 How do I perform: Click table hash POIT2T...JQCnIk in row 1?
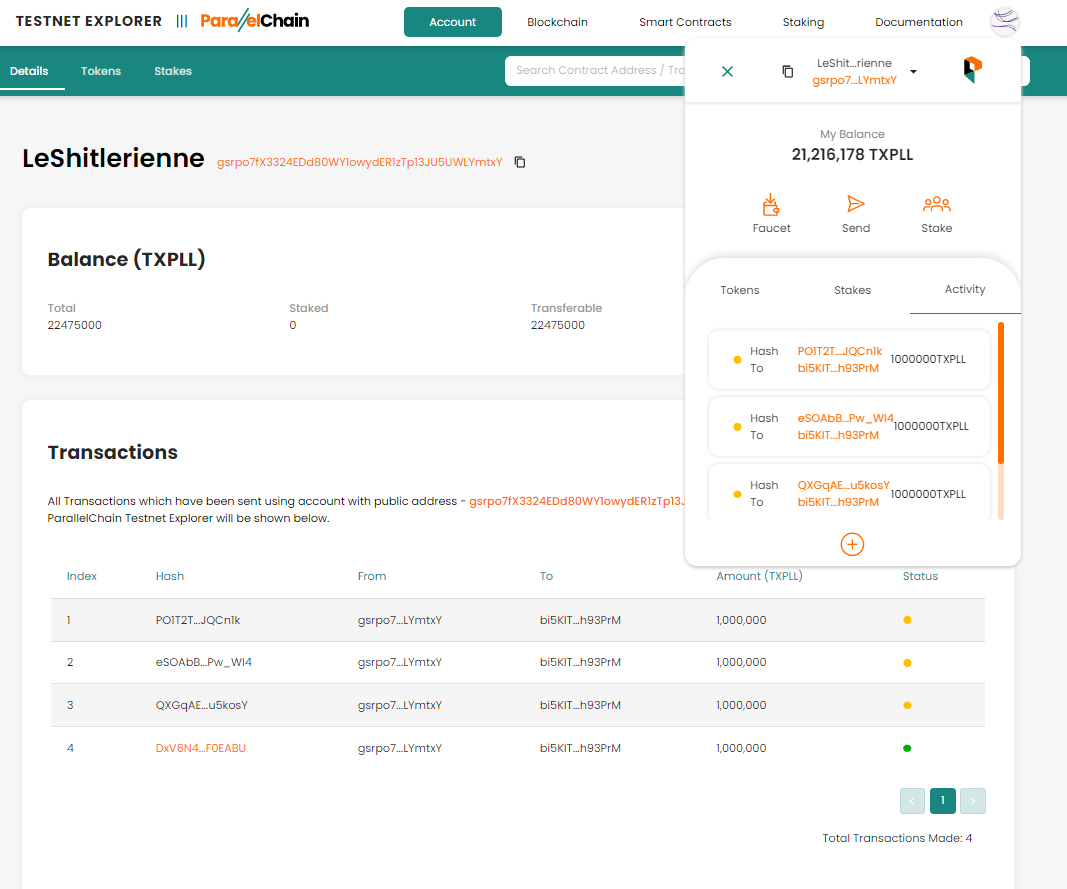pos(198,620)
